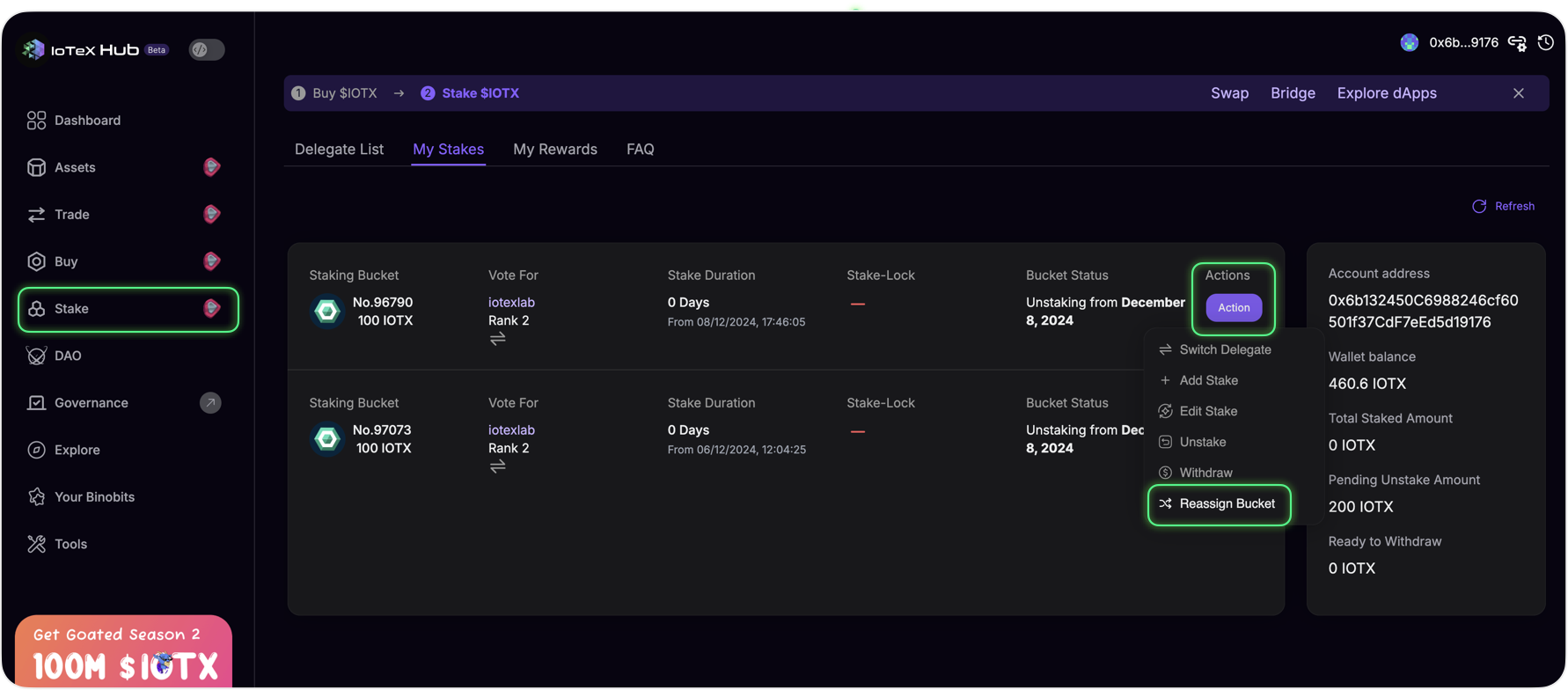Click the history clock icon in header
The width and height of the screenshot is (1568, 690).
coord(1545,42)
